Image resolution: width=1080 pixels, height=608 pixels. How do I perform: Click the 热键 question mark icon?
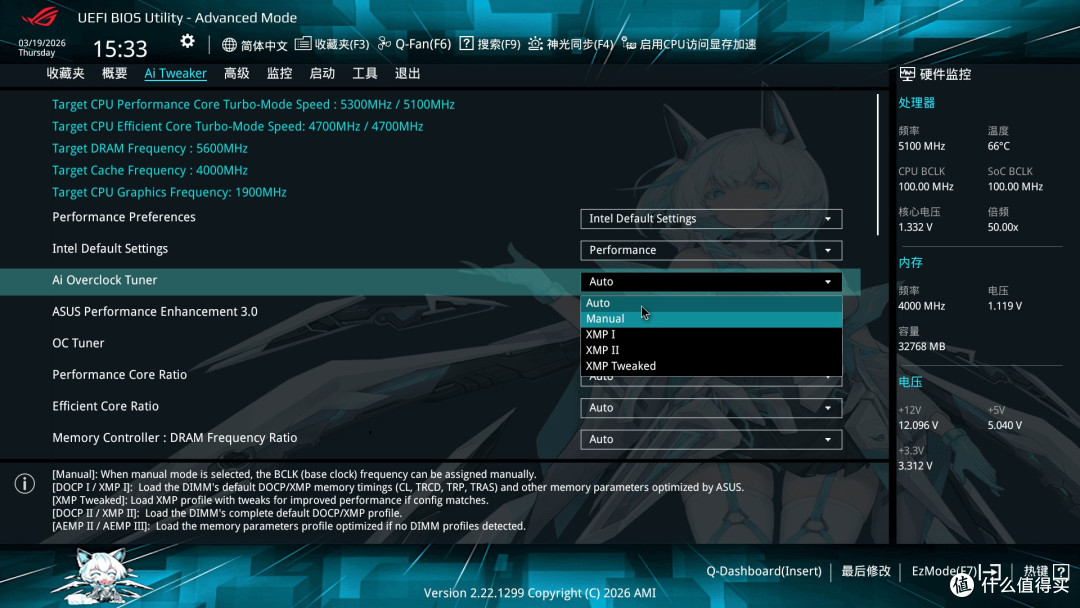pos(1061,571)
